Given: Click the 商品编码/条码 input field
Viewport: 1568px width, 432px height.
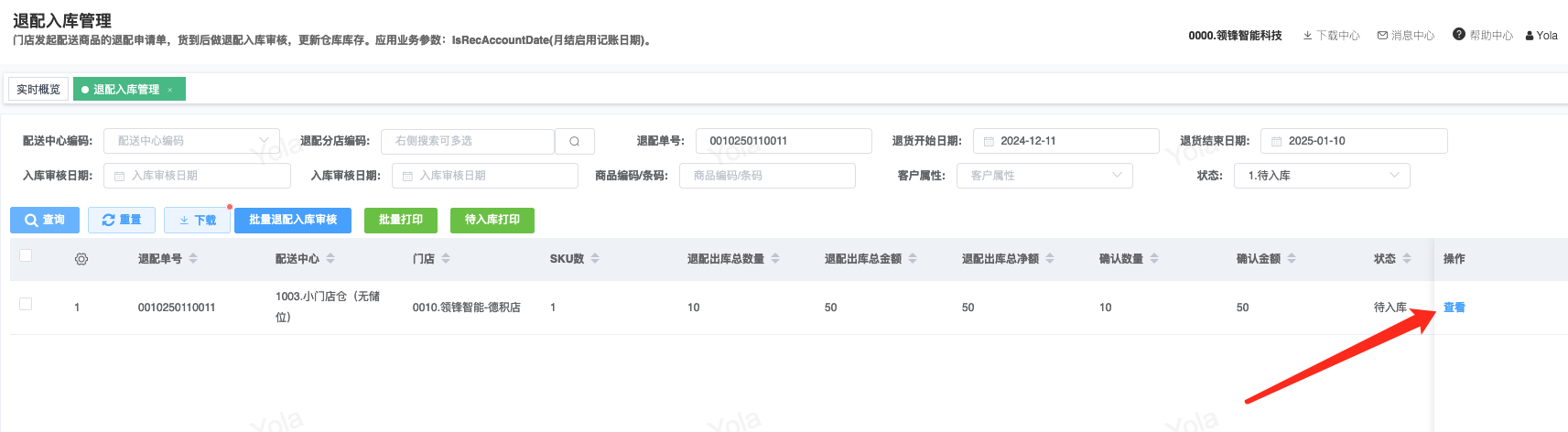Looking at the screenshot, I should [x=767, y=176].
